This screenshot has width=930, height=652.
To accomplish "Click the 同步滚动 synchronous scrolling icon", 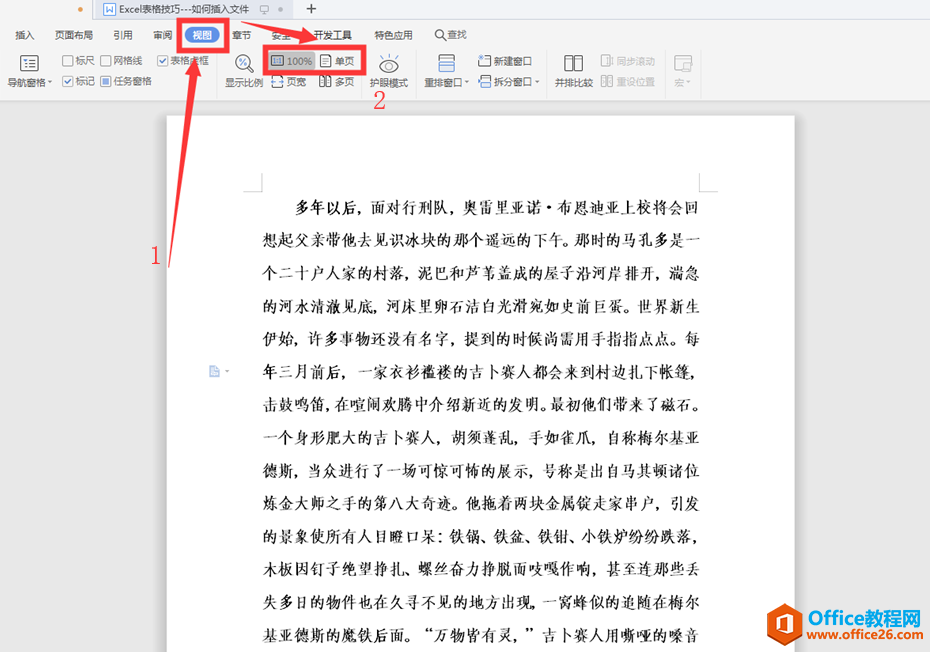I will pos(607,61).
